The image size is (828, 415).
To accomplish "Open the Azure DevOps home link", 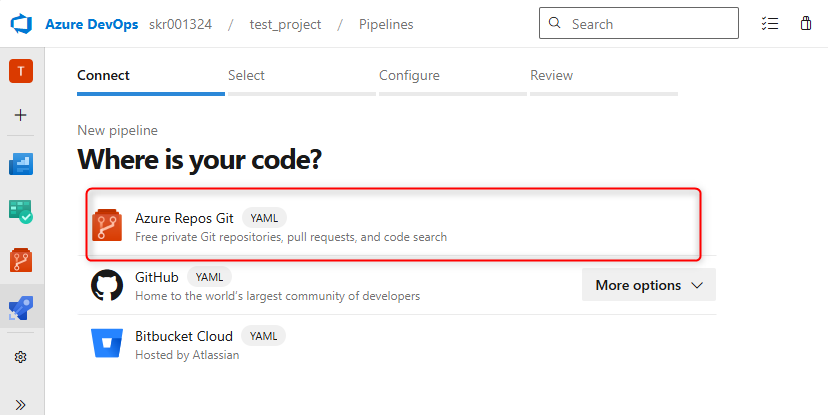I will pos(91,24).
